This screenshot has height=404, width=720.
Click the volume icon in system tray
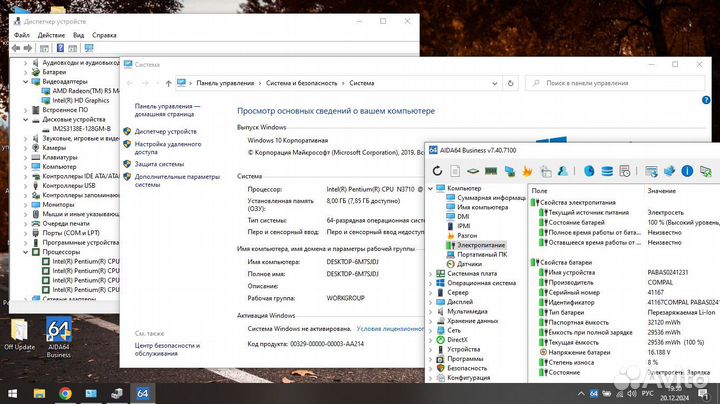(631, 393)
